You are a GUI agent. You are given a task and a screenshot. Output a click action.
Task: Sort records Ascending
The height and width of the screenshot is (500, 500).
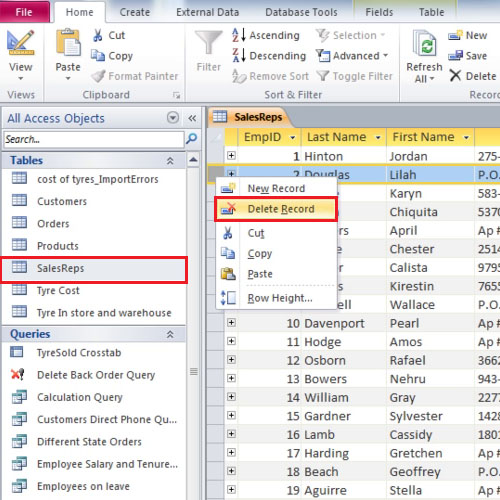pyautogui.click(x=266, y=35)
